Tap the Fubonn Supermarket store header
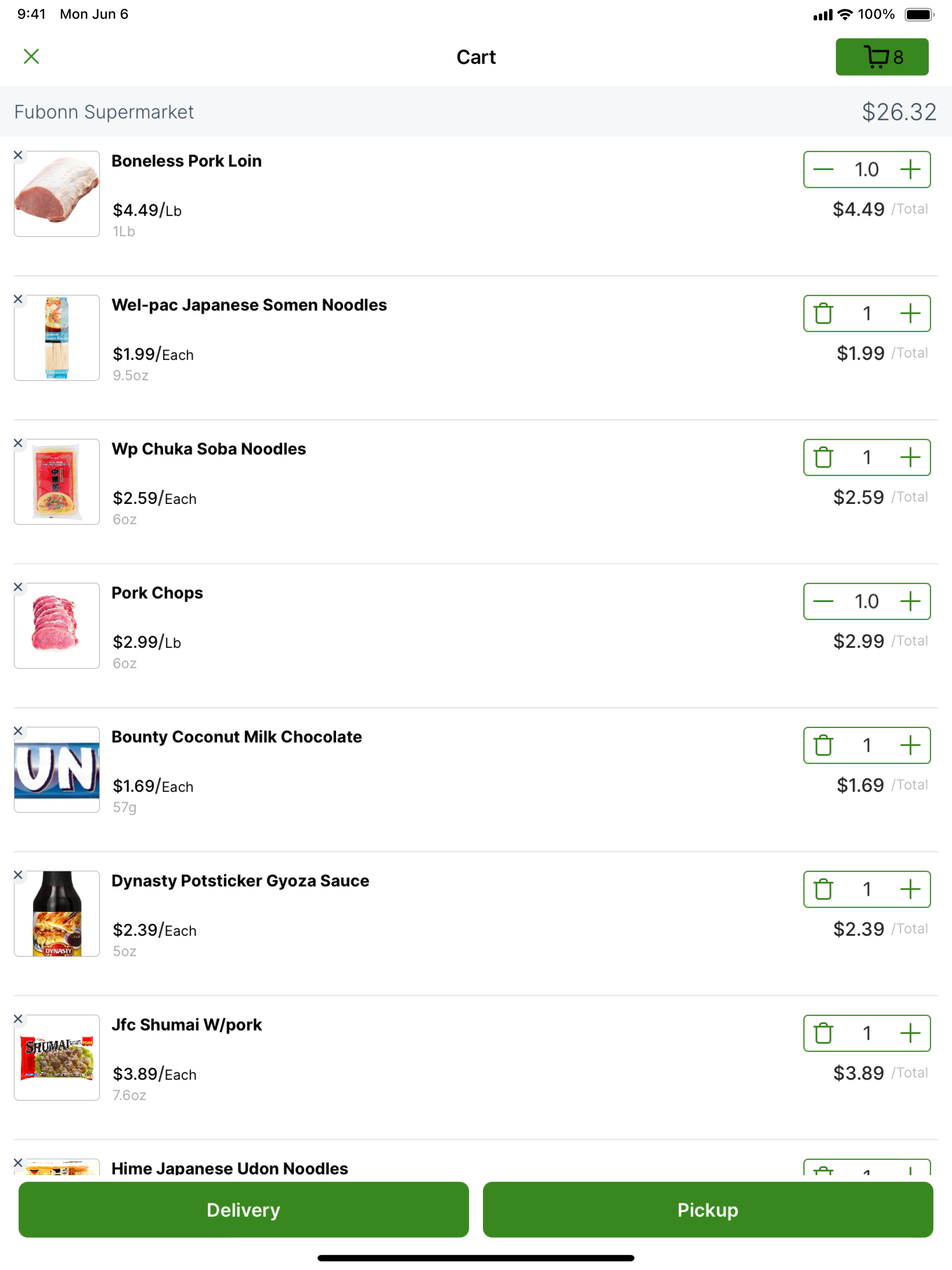 [476, 112]
